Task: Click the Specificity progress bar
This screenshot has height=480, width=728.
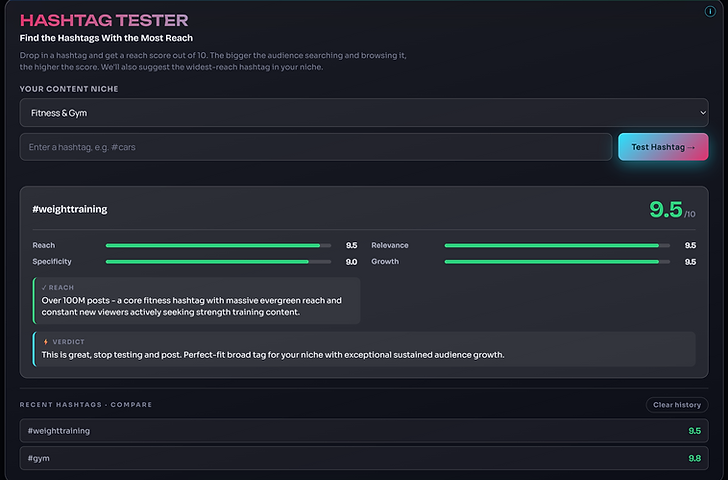Action: click(x=219, y=262)
